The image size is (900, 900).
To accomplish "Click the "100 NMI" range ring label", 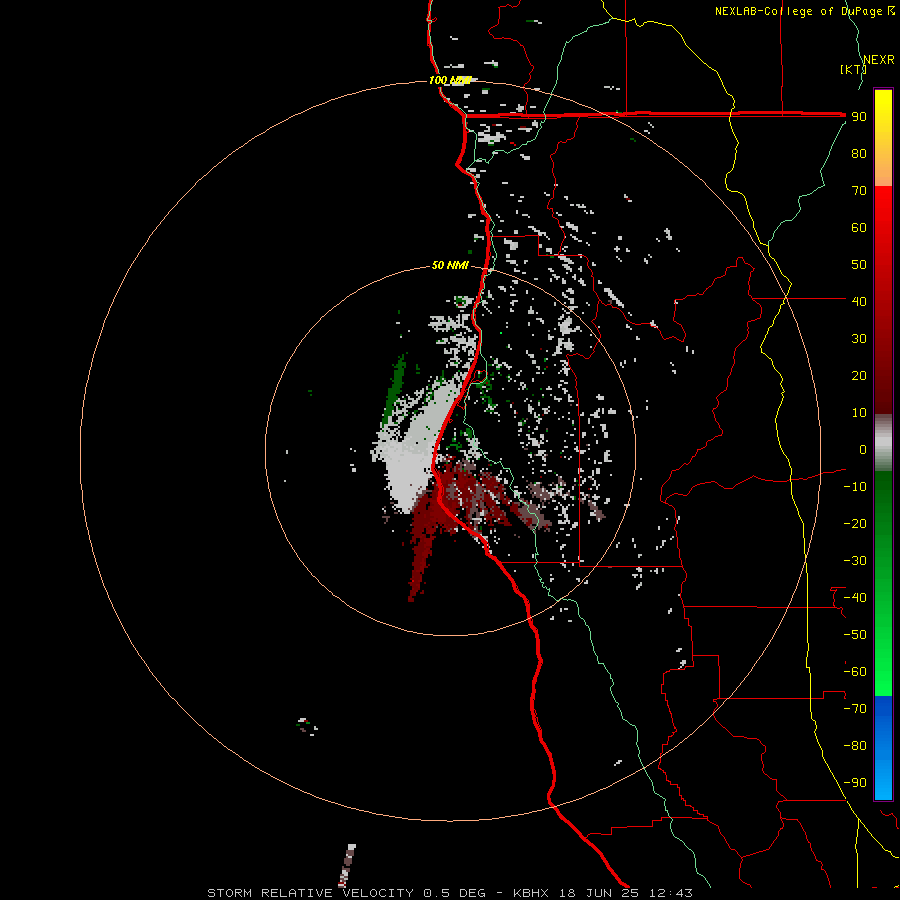I will (450, 80).
